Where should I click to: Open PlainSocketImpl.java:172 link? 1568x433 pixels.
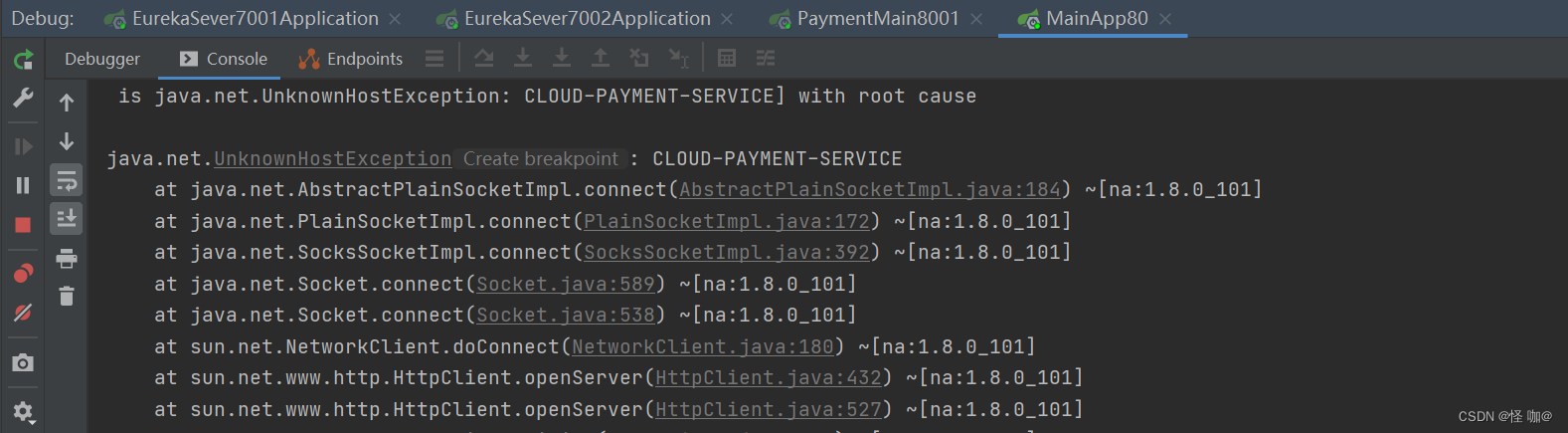pyautogui.click(x=727, y=222)
